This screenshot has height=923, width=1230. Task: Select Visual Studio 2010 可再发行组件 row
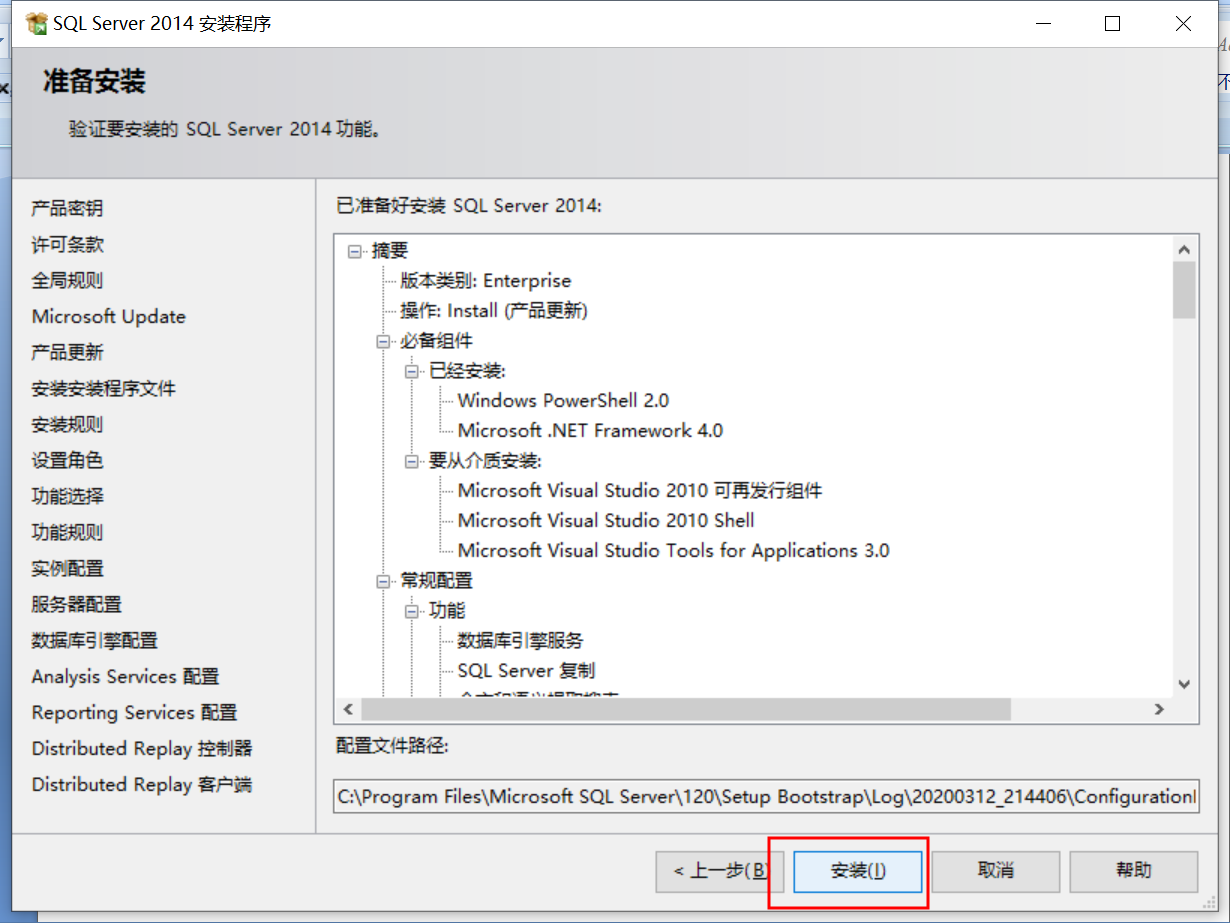pyautogui.click(x=640, y=491)
